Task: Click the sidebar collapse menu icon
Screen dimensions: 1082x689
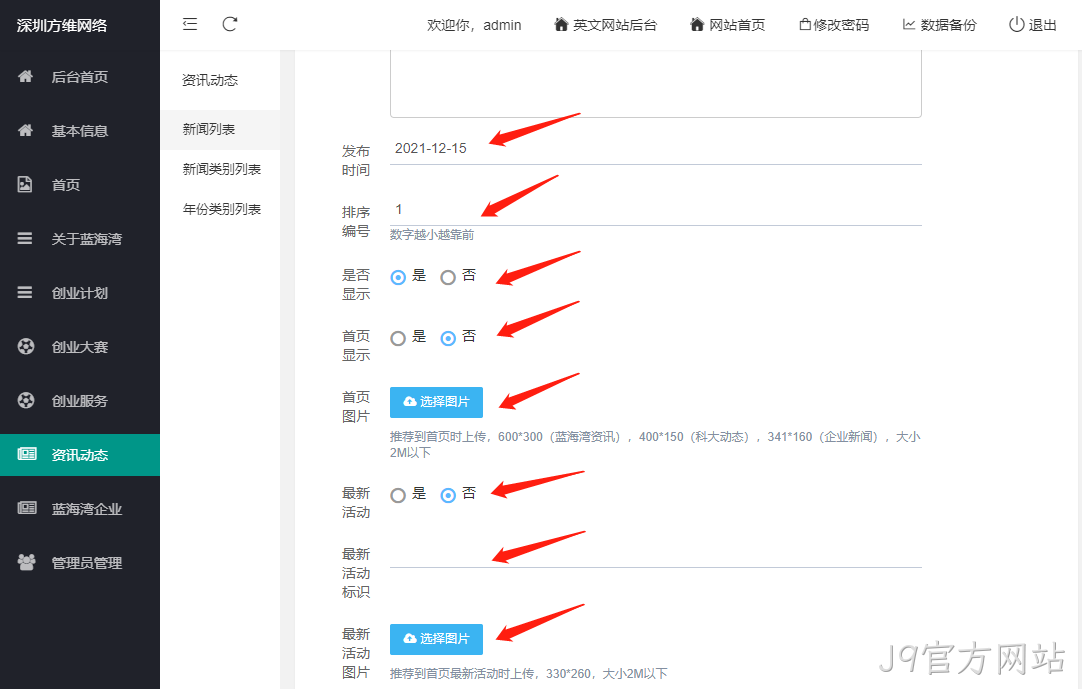Action: click(190, 24)
